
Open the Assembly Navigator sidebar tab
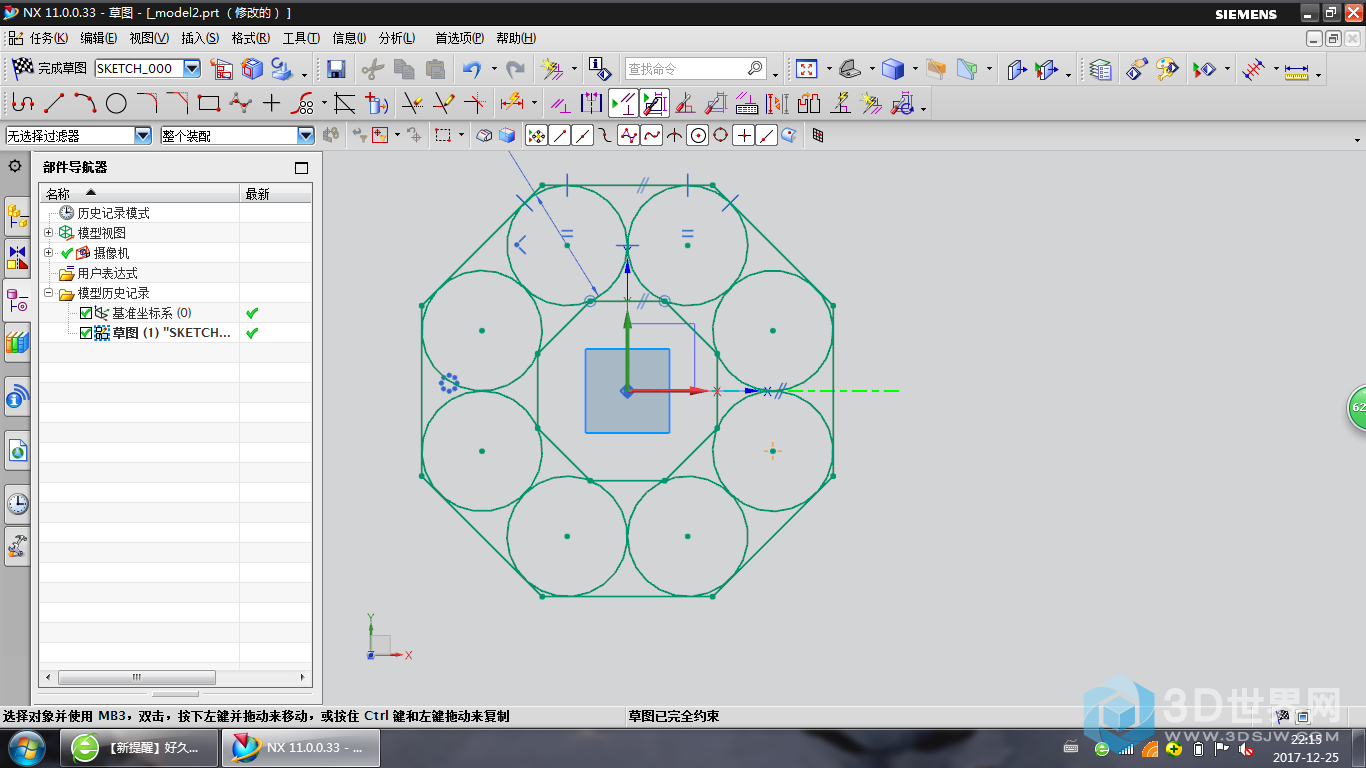click(18, 214)
